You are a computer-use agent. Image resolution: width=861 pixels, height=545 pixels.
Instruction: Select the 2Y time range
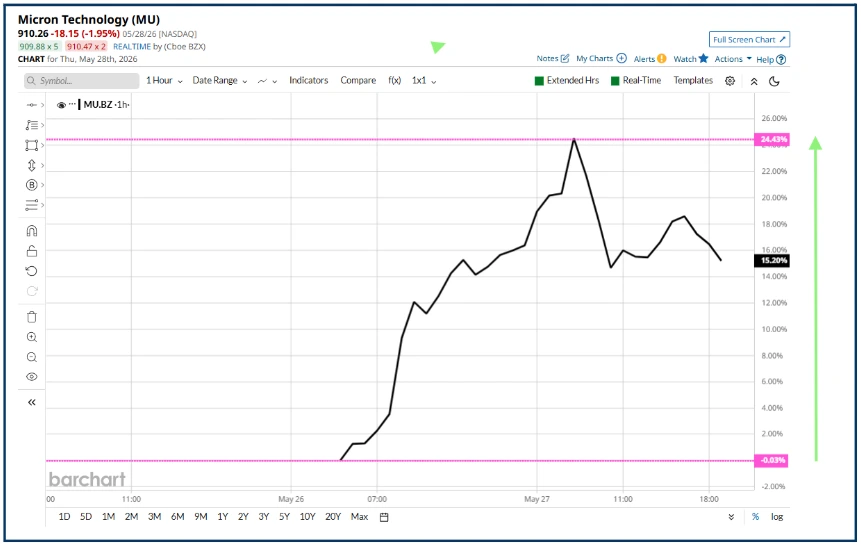[x=243, y=517]
